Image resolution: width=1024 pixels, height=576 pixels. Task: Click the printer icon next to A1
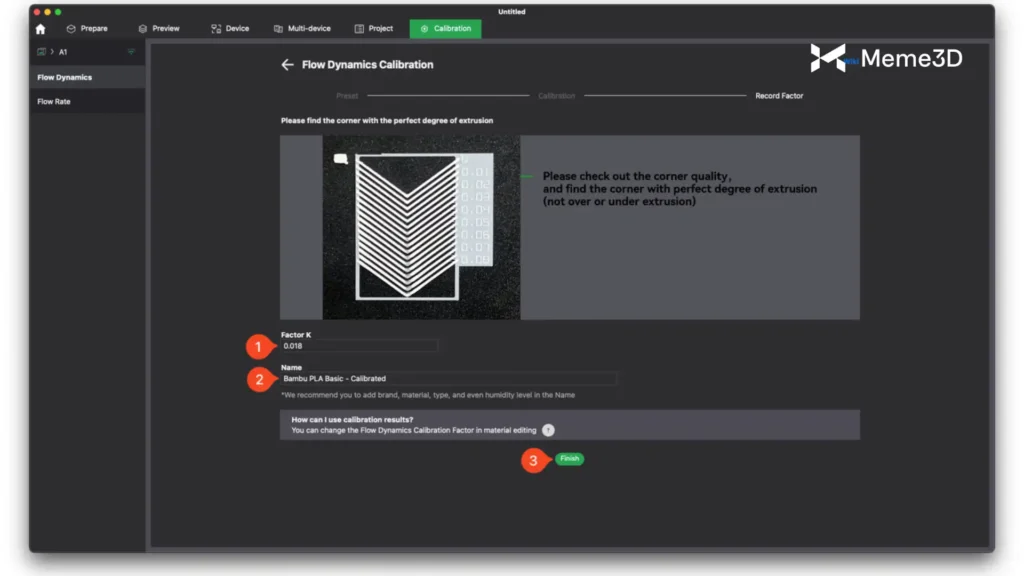pyautogui.click(x=41, y=52)
